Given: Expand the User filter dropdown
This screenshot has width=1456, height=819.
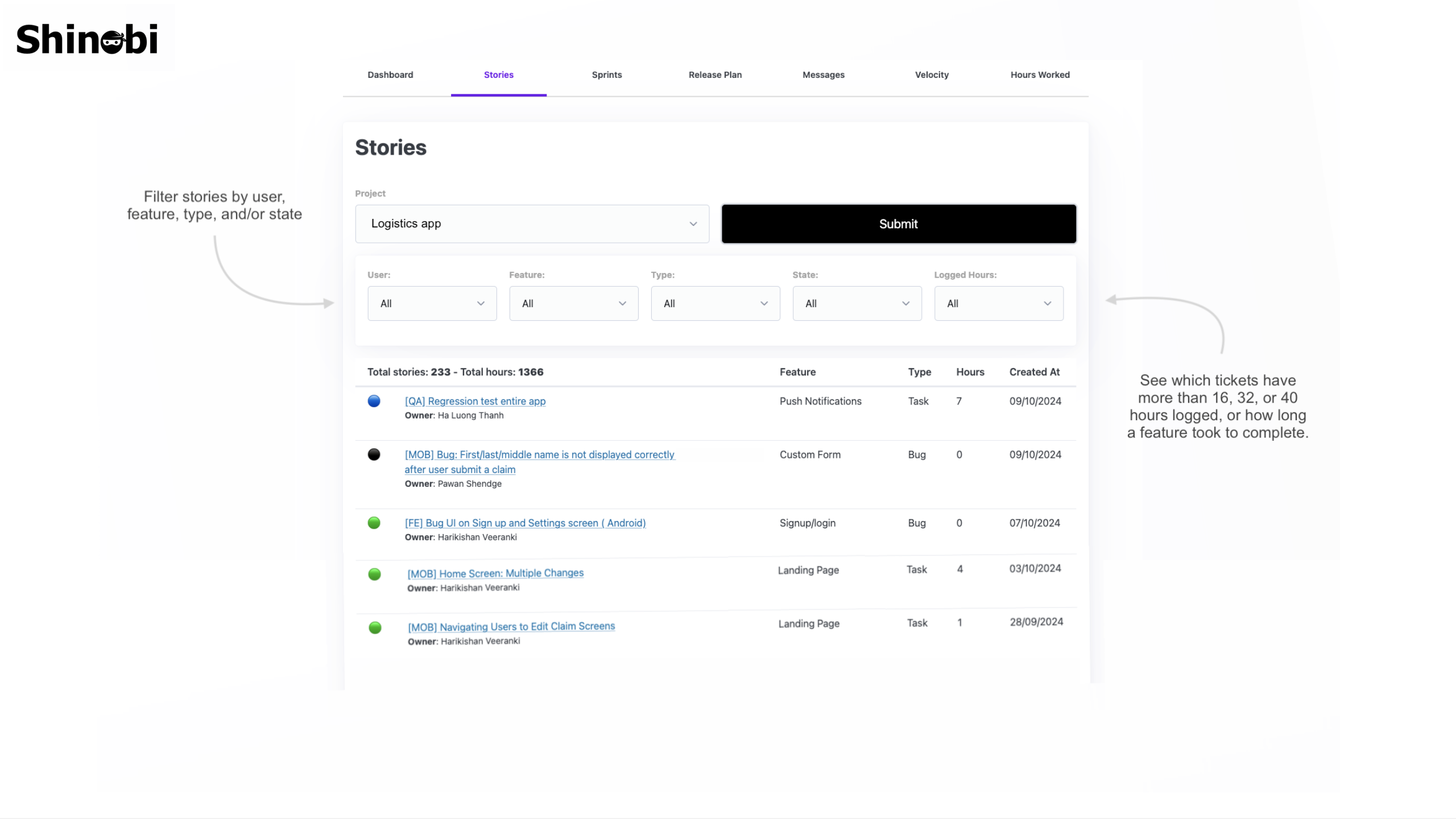Looking at the screenshot, I should pos(432,303).
